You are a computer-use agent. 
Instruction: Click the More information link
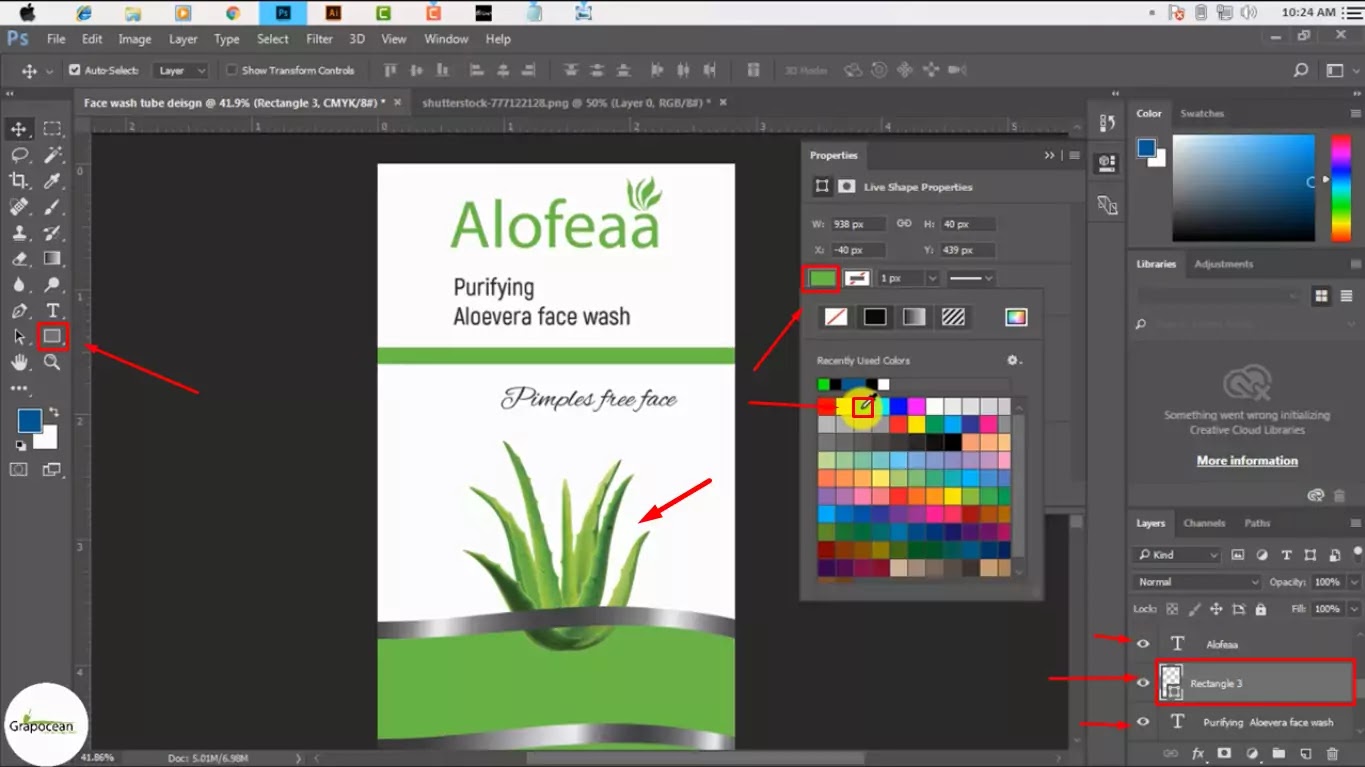click(x=1246, y=460)
